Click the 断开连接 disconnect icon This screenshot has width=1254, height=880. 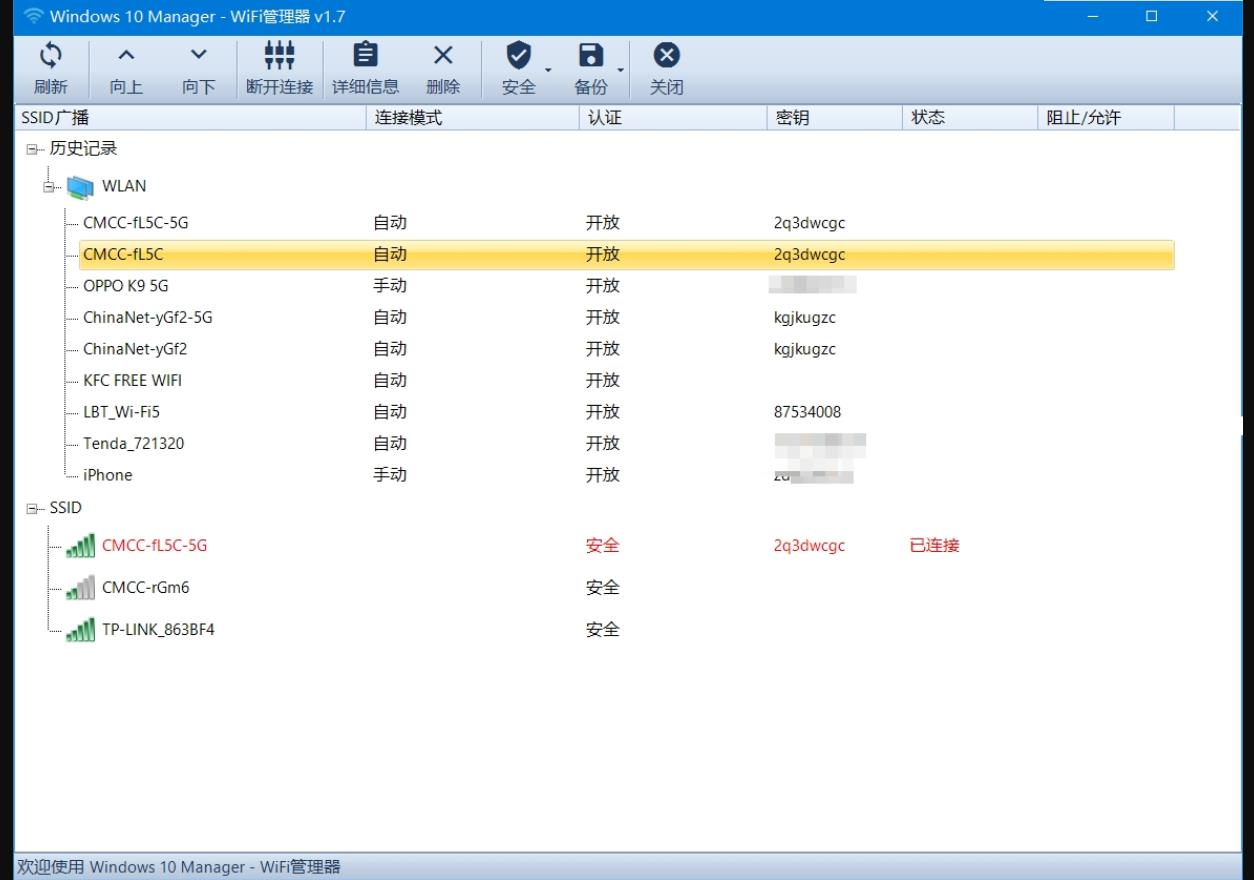tap(279, 54)
